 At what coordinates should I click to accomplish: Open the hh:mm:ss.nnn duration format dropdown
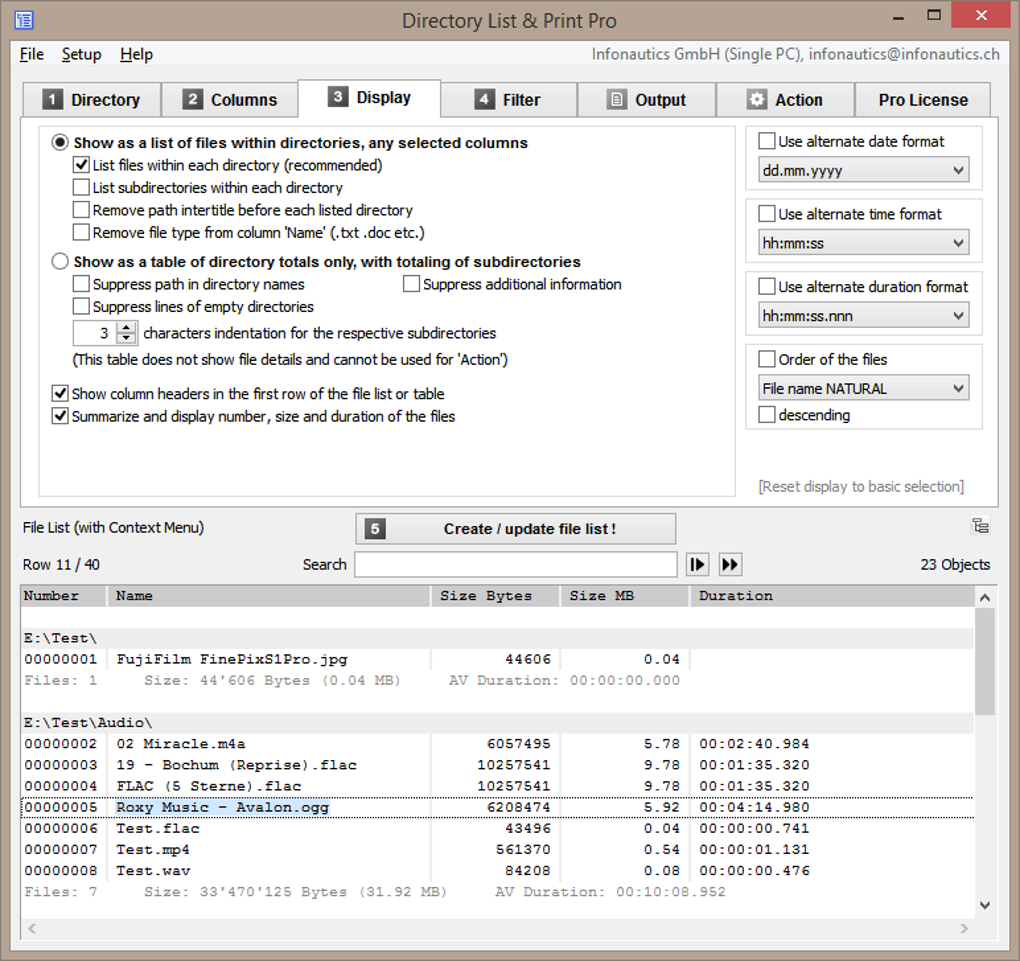(x=863, y=316)
